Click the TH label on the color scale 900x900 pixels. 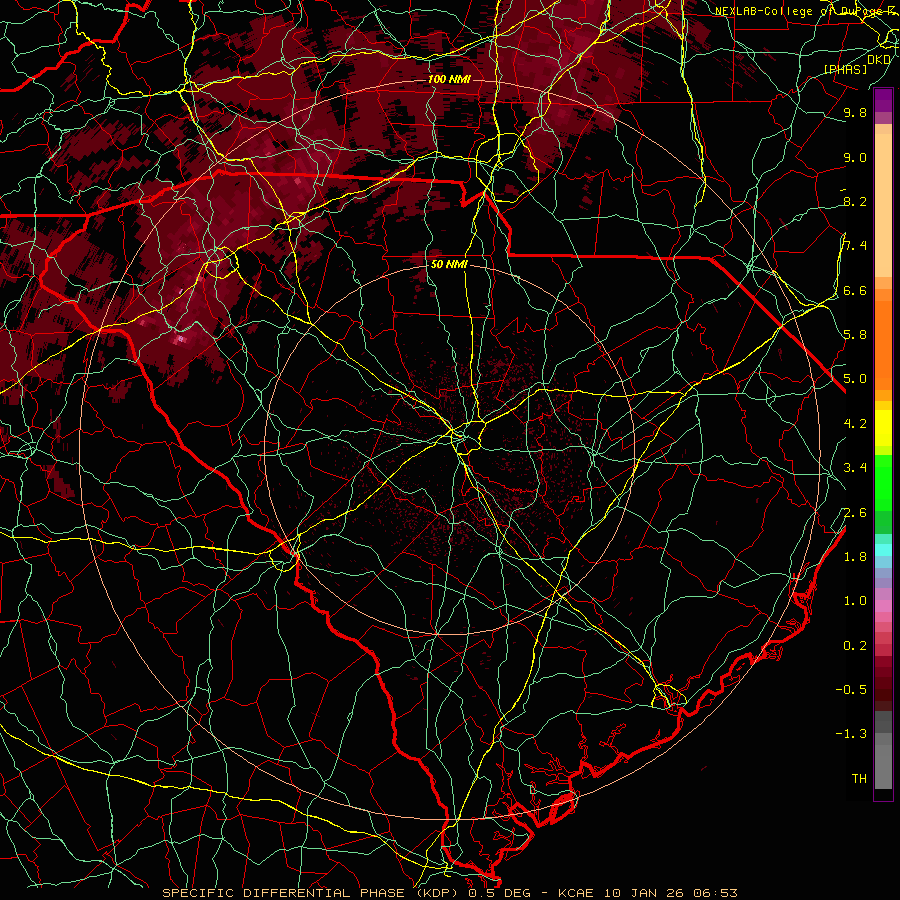pyautogui.click(x=859, y=779)
